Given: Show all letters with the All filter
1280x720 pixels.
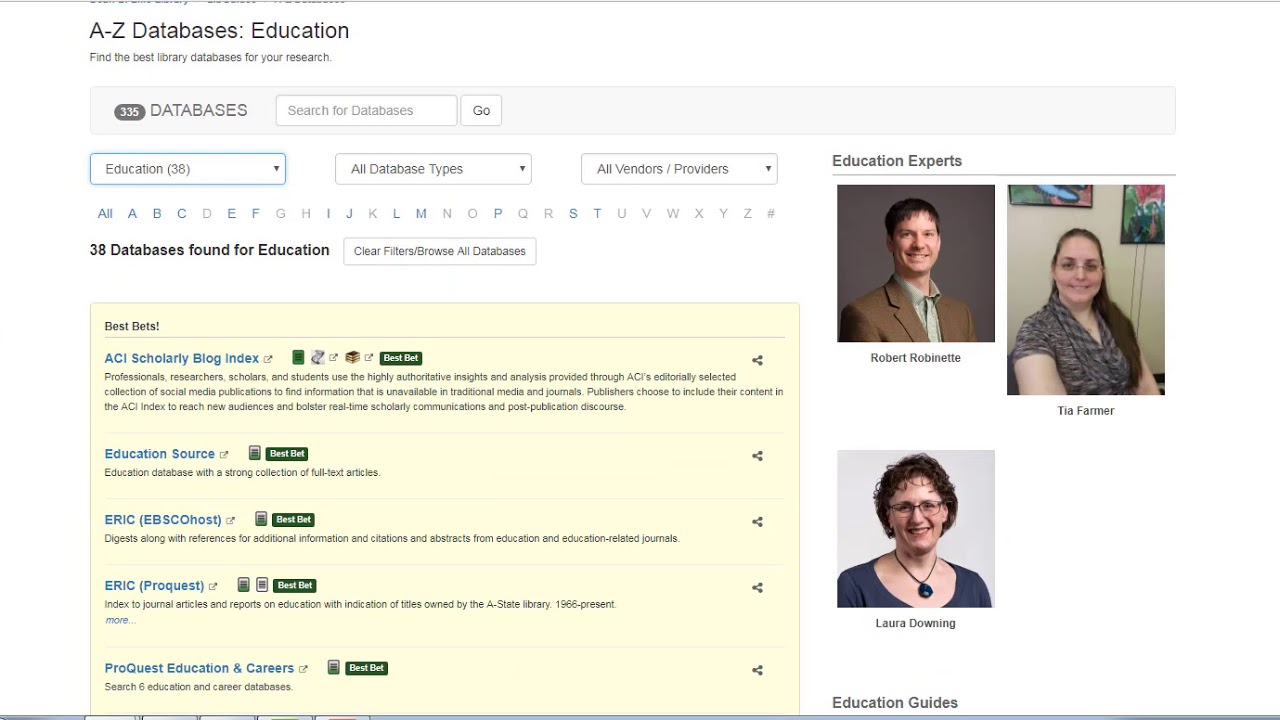Looking at the screenshot, I should pyautogui.click(x=105, y=213).
